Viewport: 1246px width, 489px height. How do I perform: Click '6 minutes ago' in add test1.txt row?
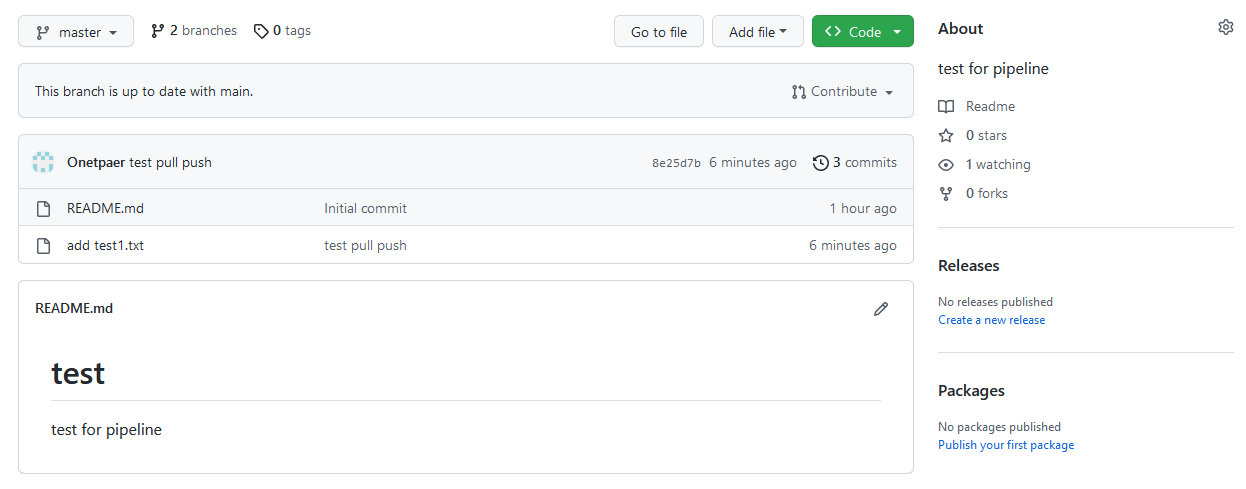[853, 245]
